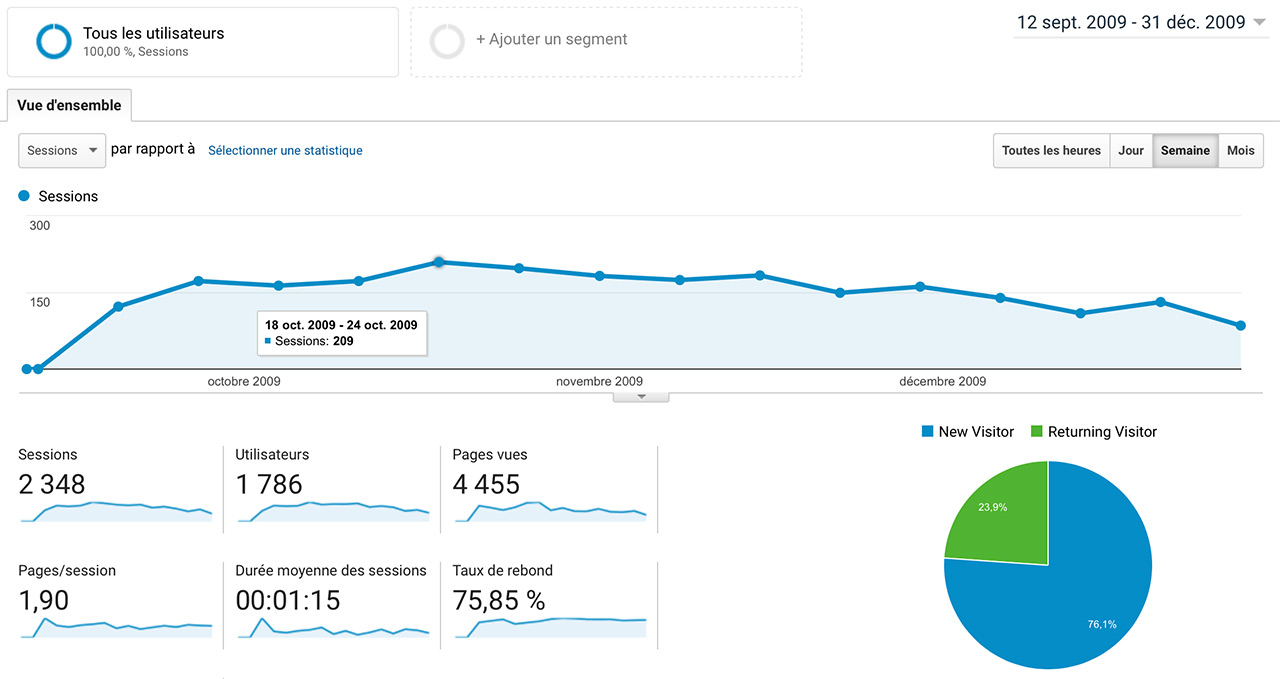Click the blue donut icon for Tous les utilisateurs
Image resolution: width=1280 pixels, height=679 pixels.
pos(53,41)
